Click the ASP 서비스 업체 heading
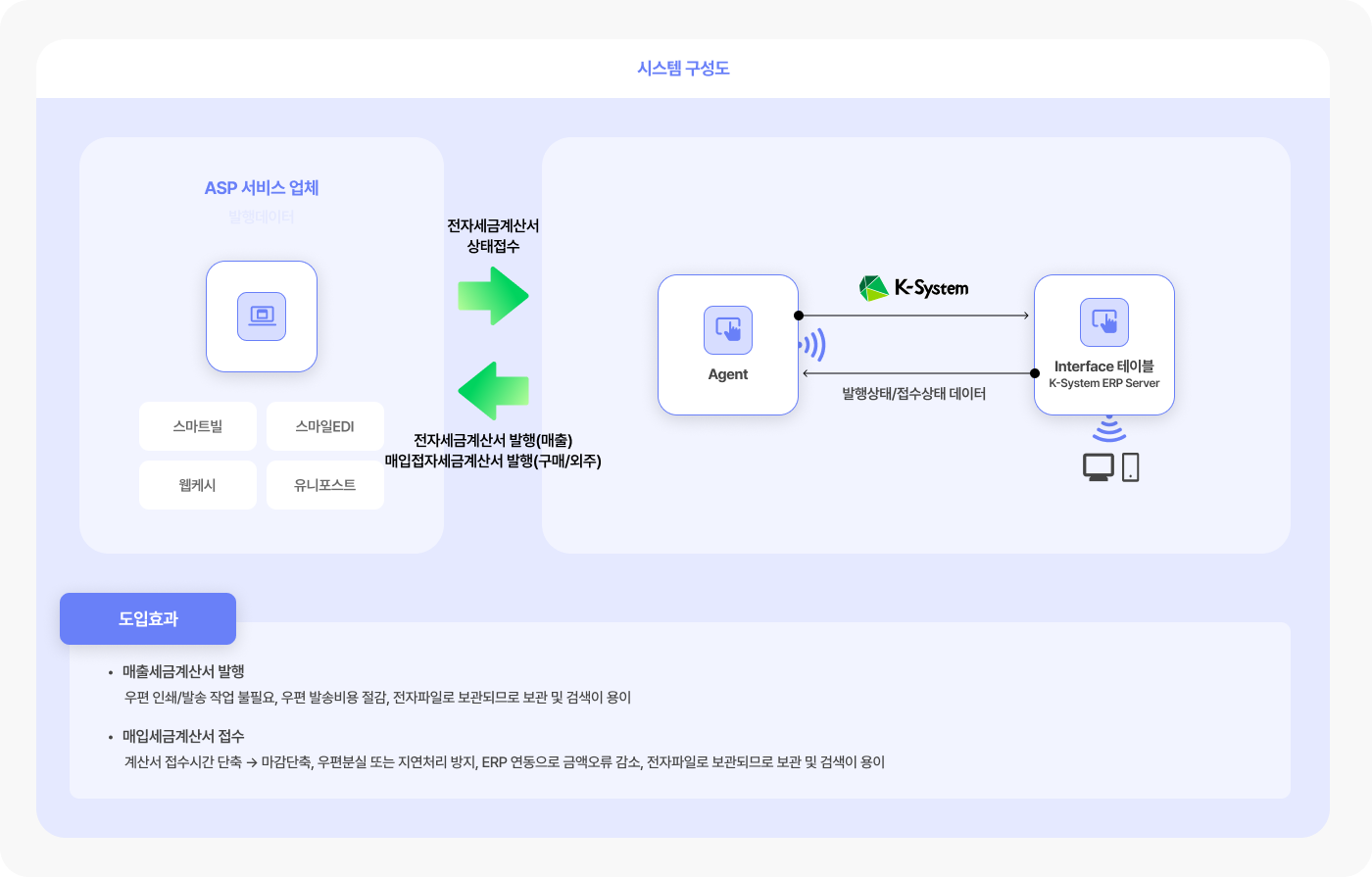Image resolution: width=1372 pixels, height=877 pixels. click(x=262, y=188)
